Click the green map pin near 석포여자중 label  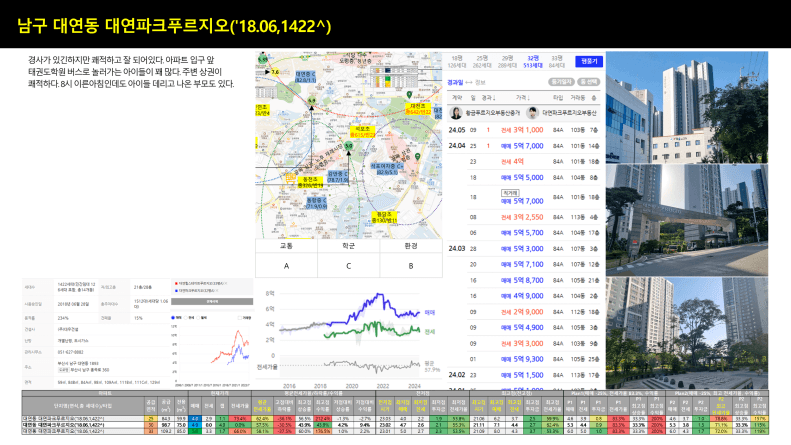coord(417,157)
